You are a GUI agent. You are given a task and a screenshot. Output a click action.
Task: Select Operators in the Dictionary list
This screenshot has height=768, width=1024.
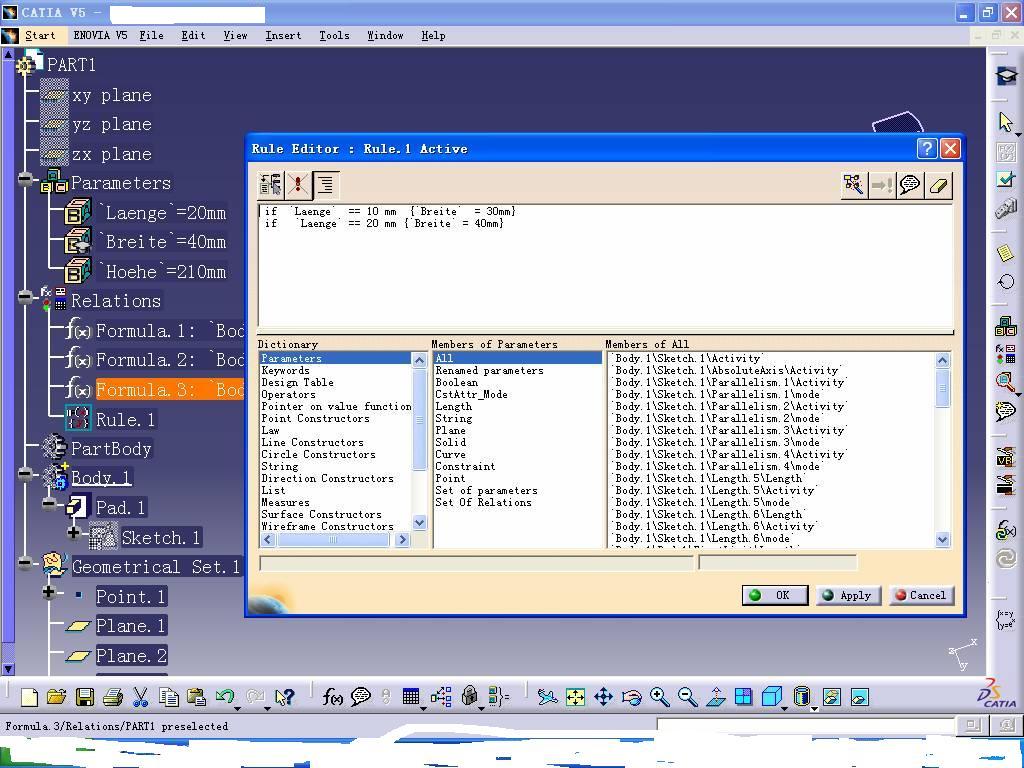[x=288, y=394]
